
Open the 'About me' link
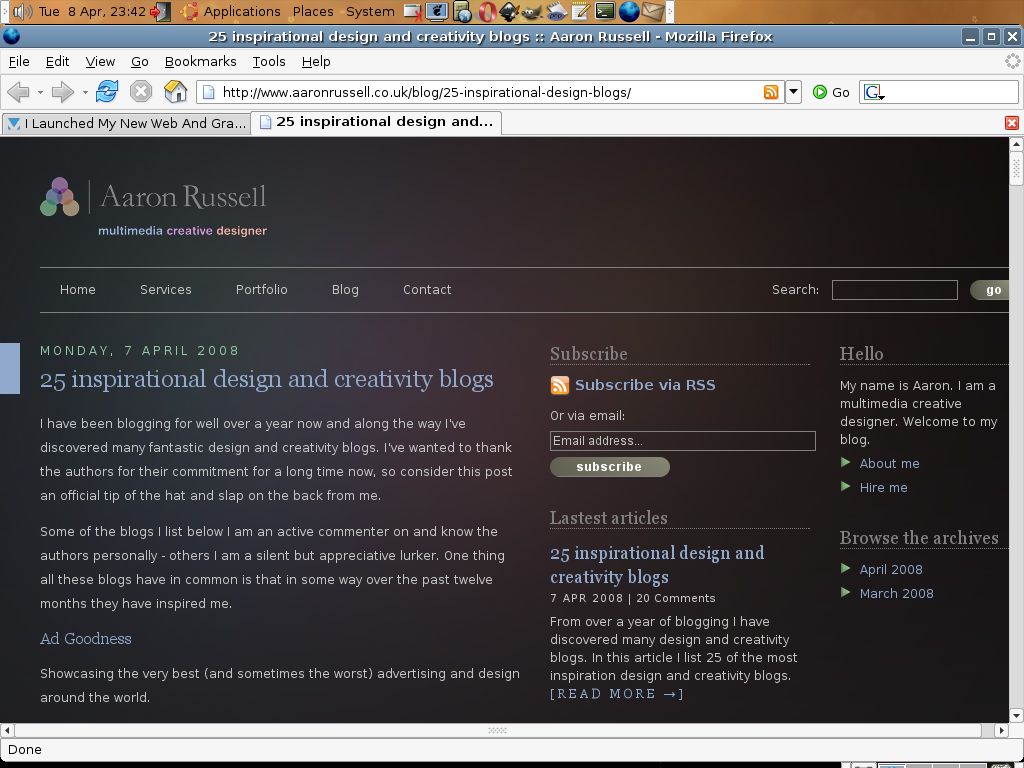click(x=889, y=464)
